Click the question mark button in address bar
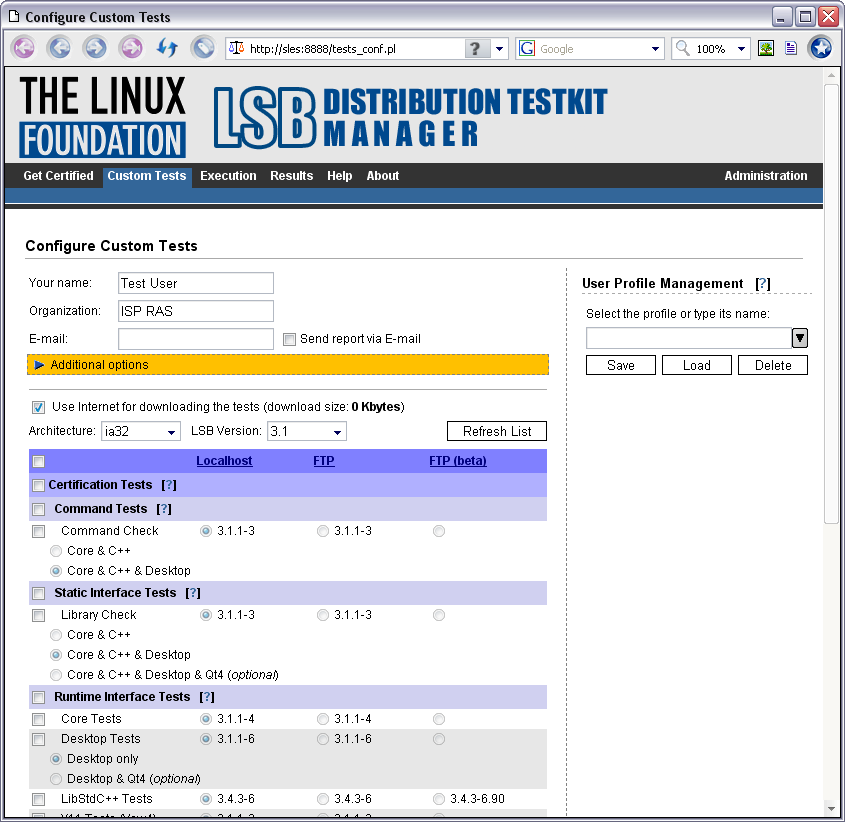845x822 pixels. tap(475, 49)
